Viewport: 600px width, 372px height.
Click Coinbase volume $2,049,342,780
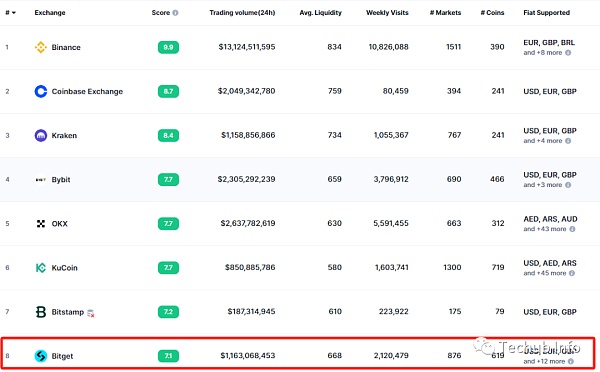(246, 91)
